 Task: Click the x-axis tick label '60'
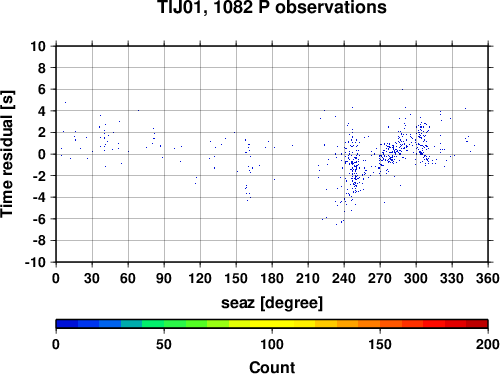coord(128,278)
